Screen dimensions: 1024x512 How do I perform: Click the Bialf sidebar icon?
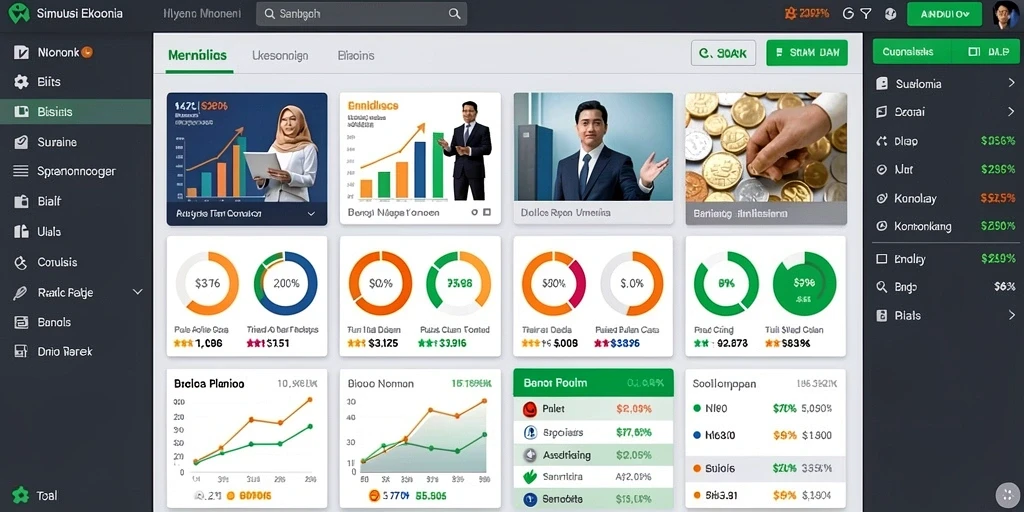click(21, 201)
